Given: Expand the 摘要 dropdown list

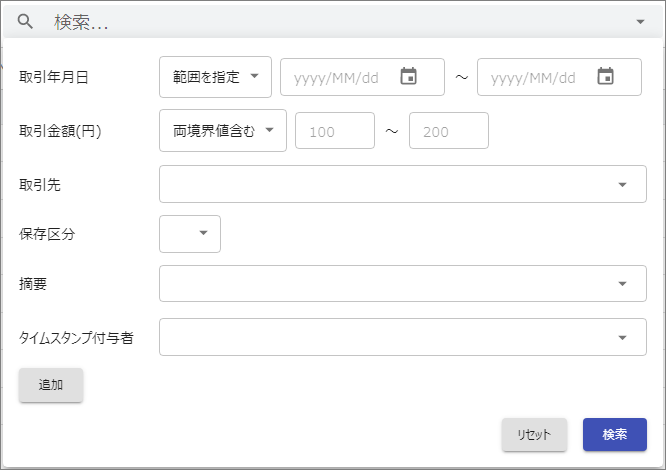Looking at the screenshot, I should click(x=403, y=284).
